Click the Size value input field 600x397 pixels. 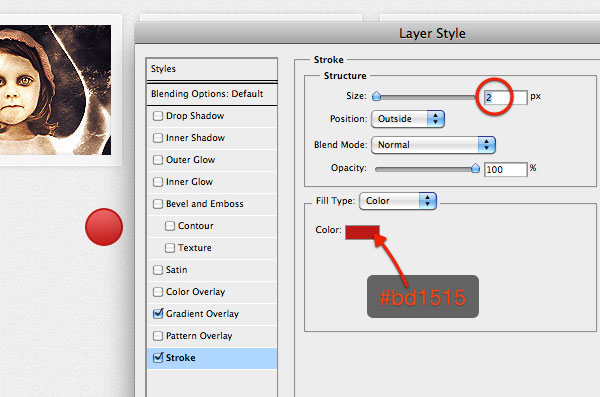505,98
